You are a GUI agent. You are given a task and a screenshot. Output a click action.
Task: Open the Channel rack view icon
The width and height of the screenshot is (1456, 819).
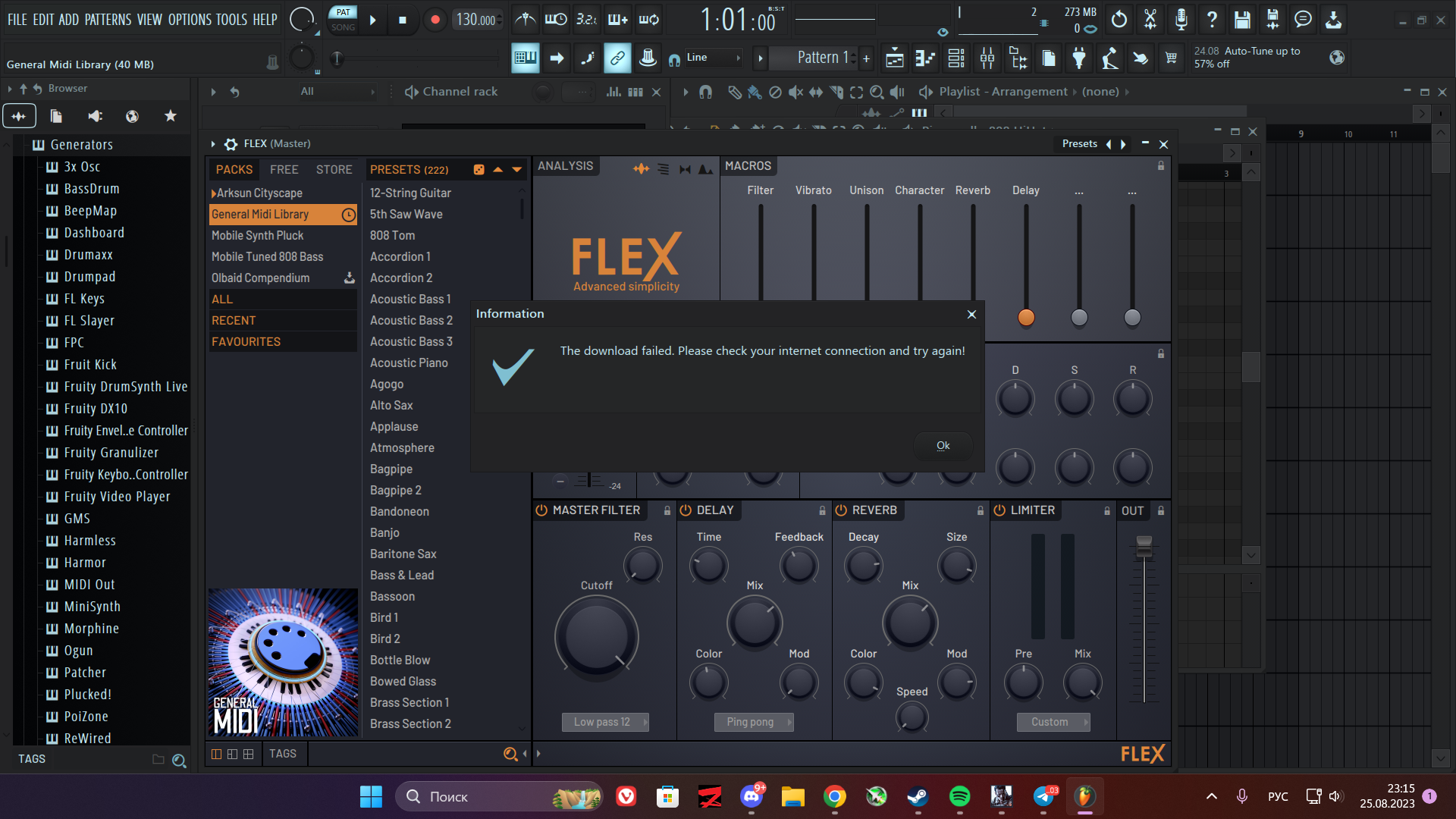[x=956, y=58]
